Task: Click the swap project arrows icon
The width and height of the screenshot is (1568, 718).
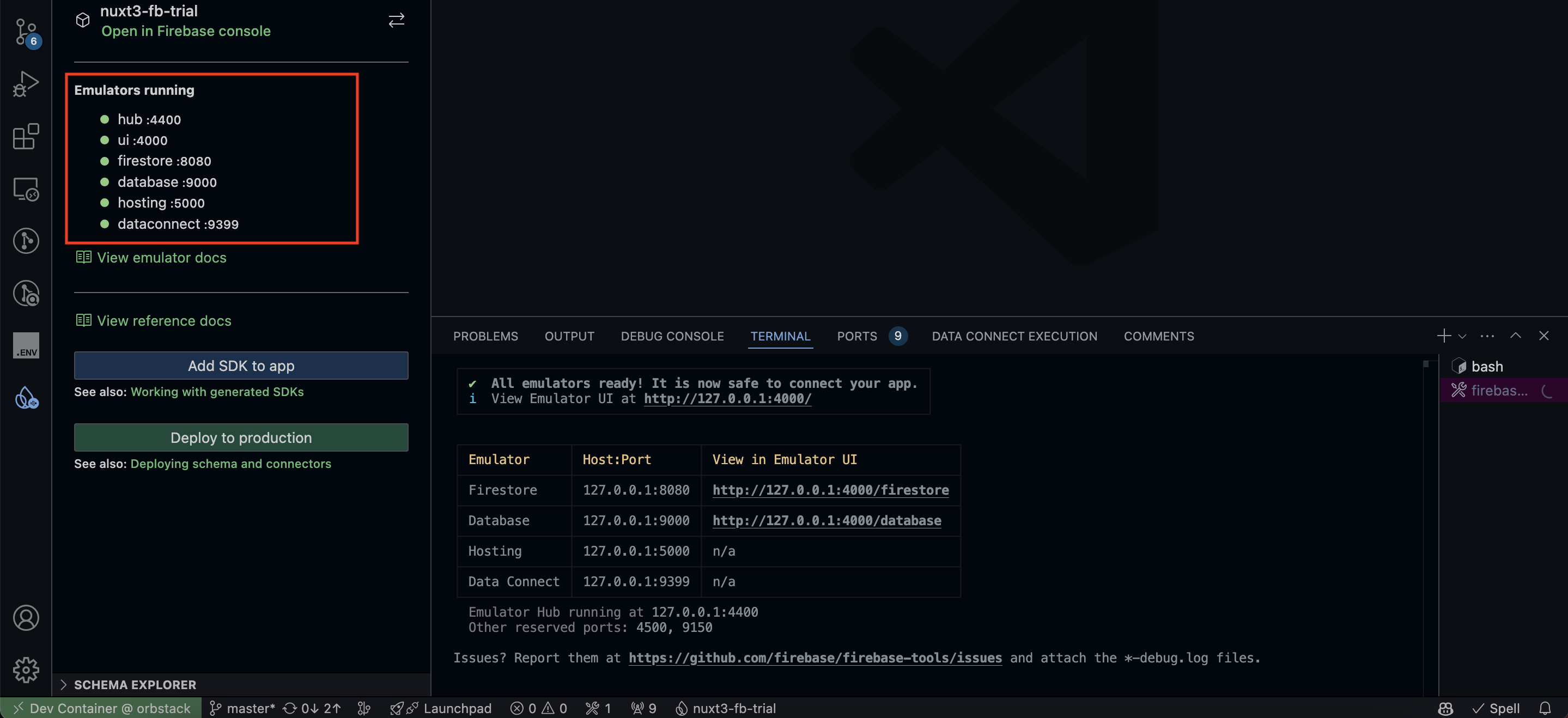Action: point(396,20)
